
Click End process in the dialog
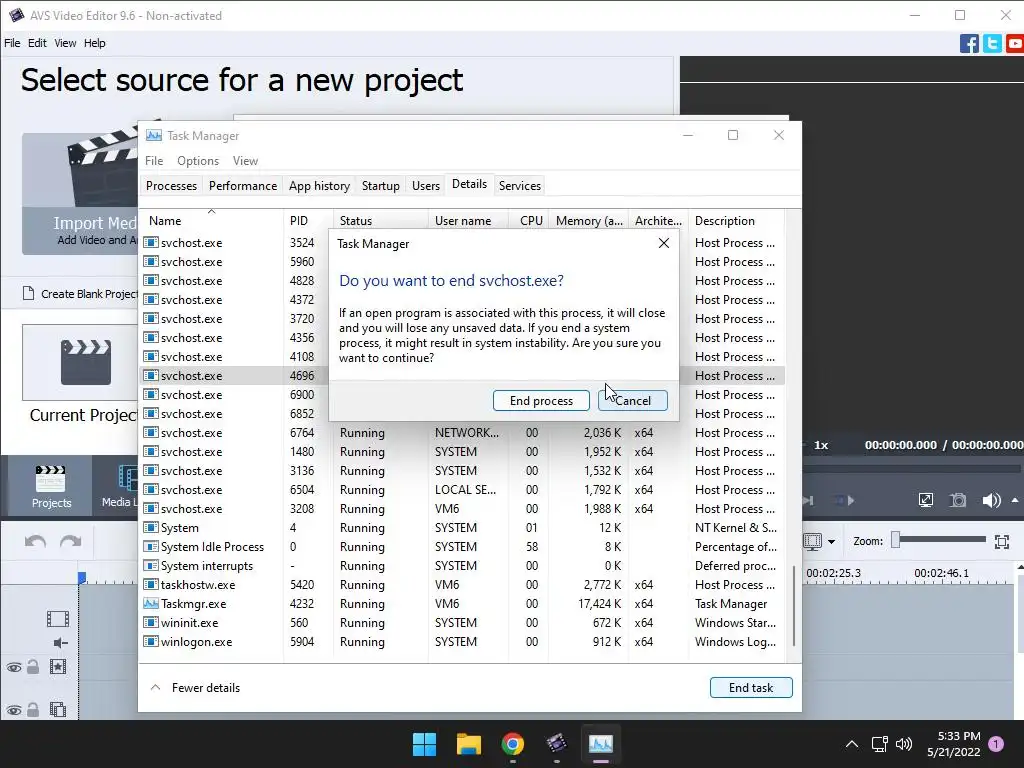pyautogui.click(x=541, y=400)
